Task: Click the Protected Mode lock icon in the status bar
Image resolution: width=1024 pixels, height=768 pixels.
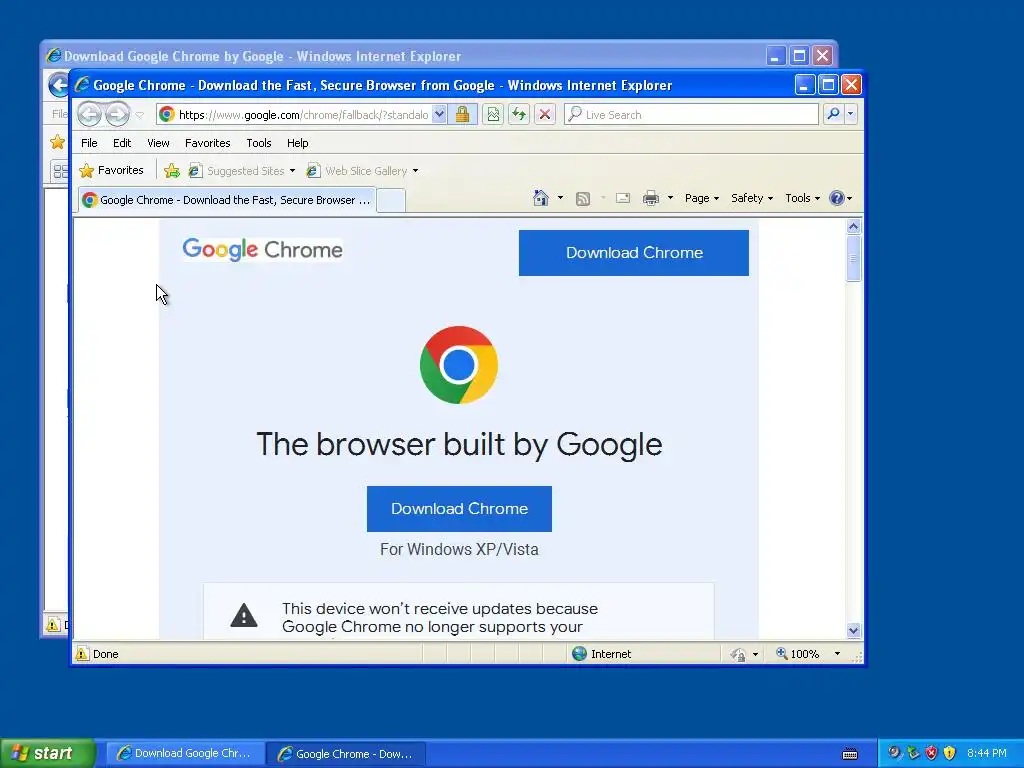Action: coord(738,654)
